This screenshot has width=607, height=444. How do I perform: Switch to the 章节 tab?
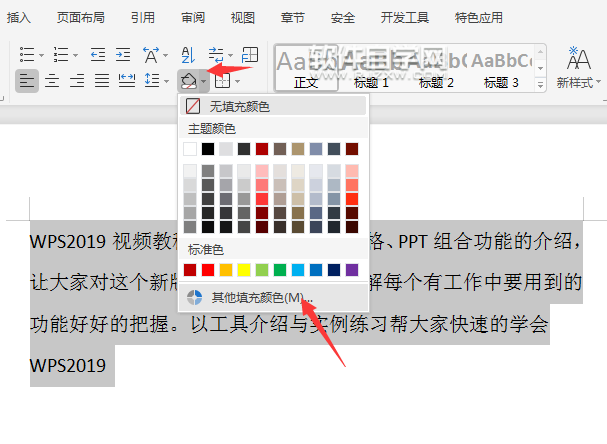(293, 18)
